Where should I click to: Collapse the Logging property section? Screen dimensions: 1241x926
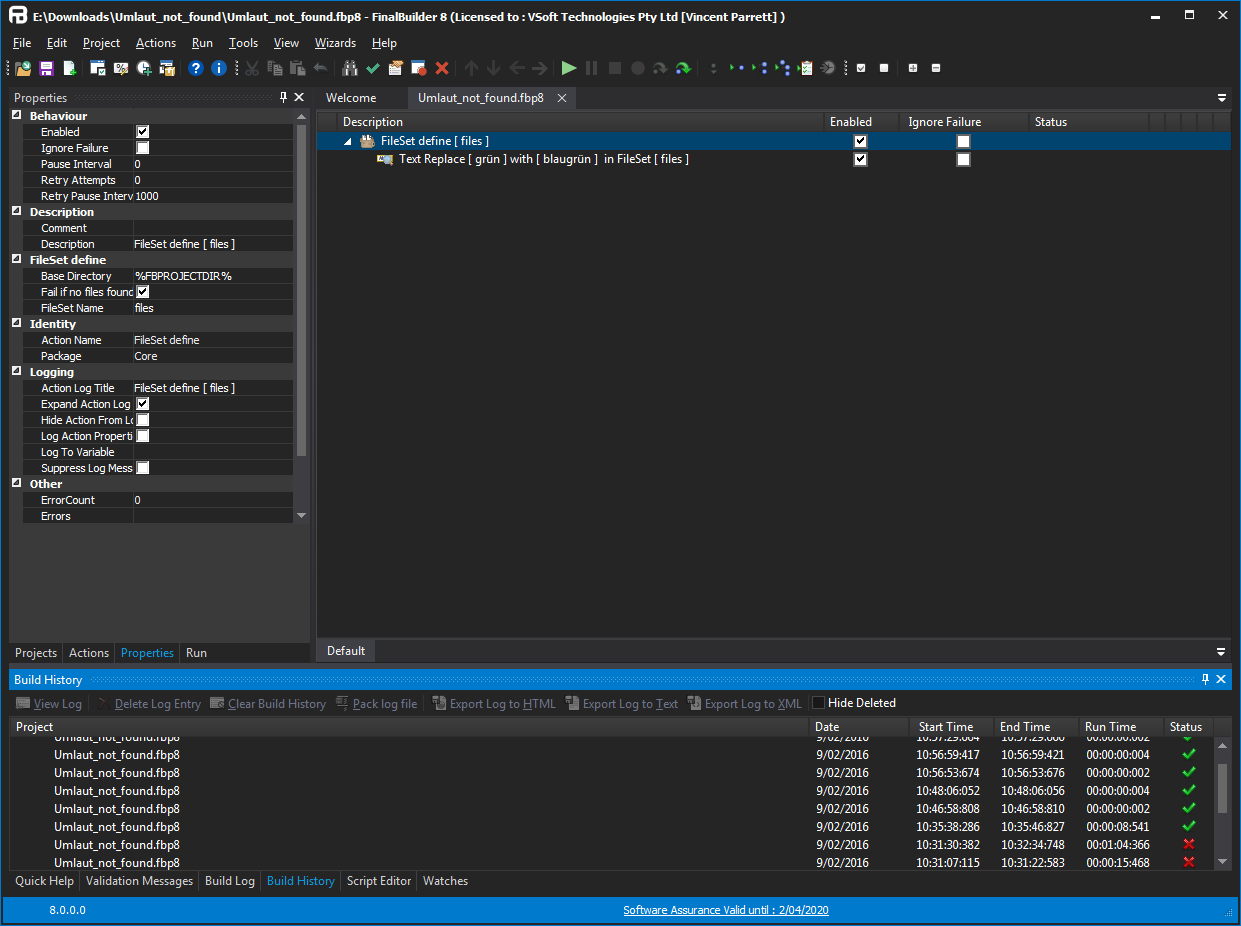tap(17, 372)
